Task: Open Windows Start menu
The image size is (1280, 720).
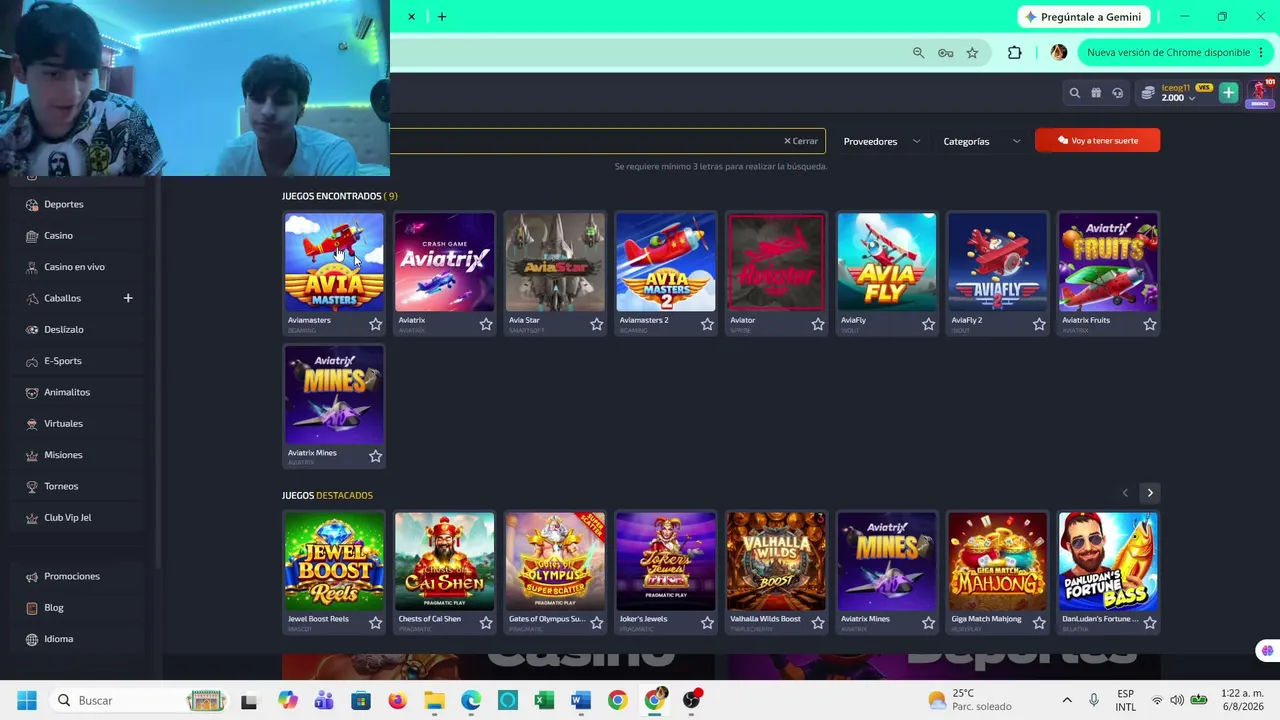Action: tap(27, 700)
